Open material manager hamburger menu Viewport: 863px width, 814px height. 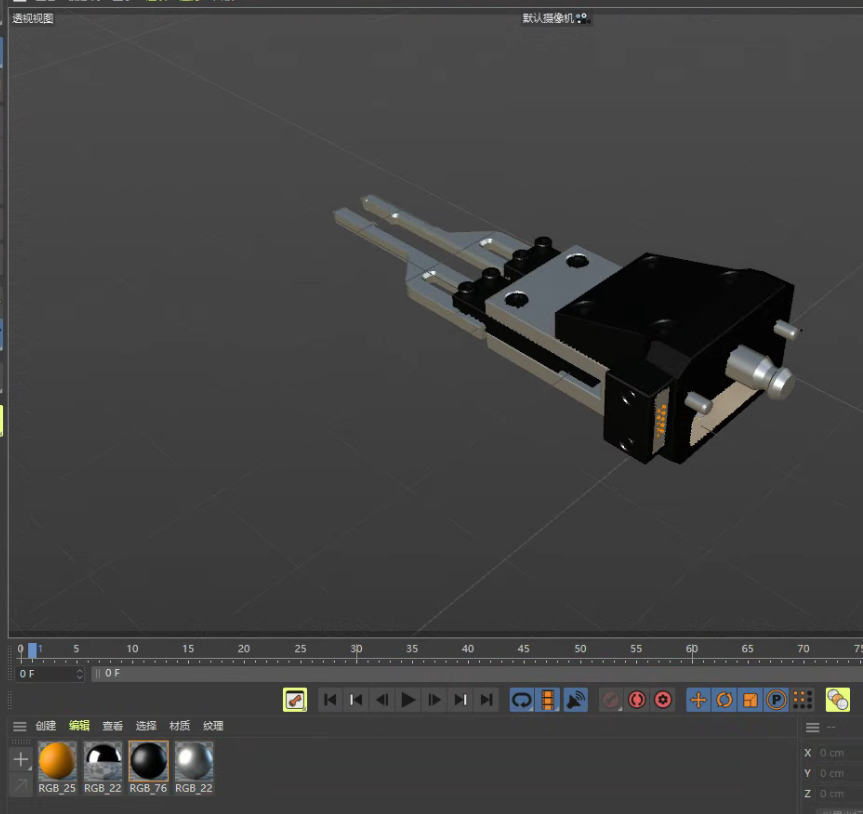click(19, 726)
